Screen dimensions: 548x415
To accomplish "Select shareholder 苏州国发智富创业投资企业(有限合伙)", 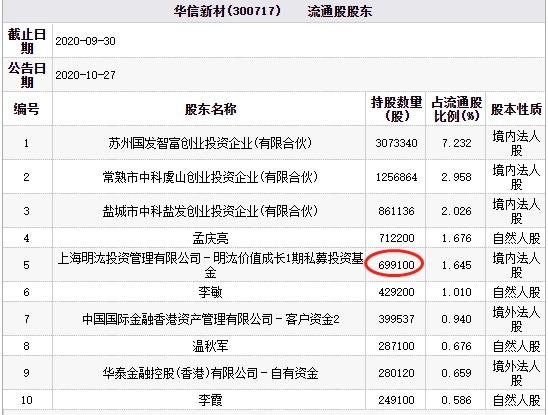I will 210,143.
